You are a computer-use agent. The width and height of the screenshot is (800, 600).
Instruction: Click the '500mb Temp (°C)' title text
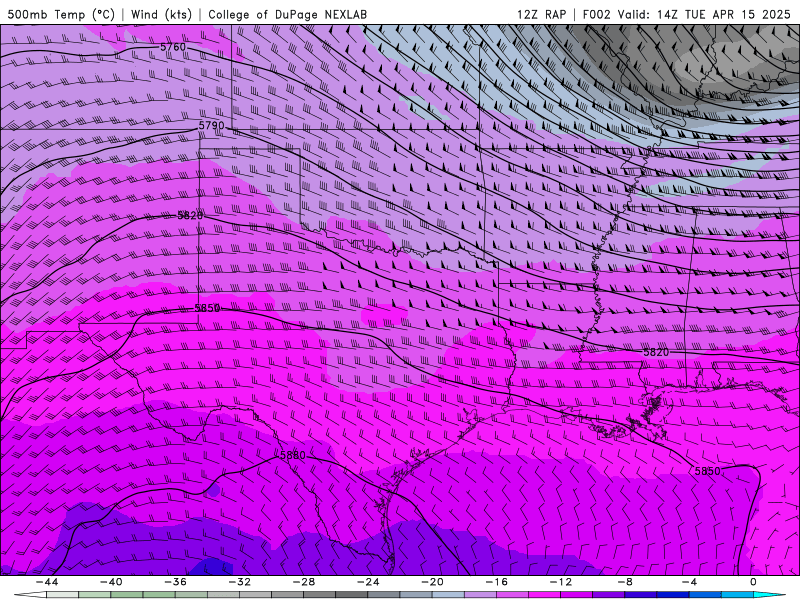61,14
